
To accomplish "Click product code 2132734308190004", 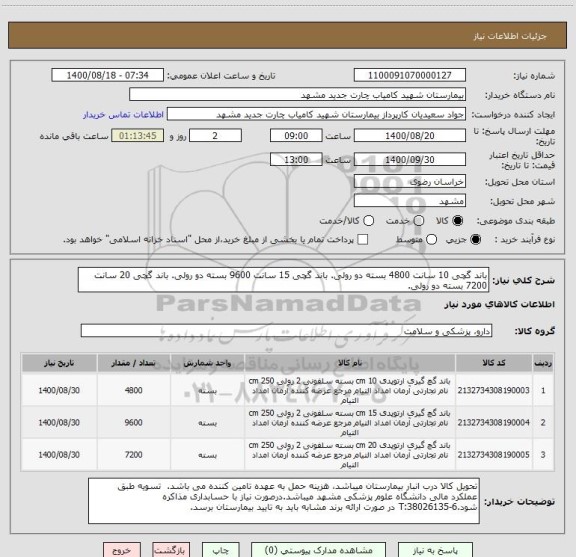I will pos(493,423).
